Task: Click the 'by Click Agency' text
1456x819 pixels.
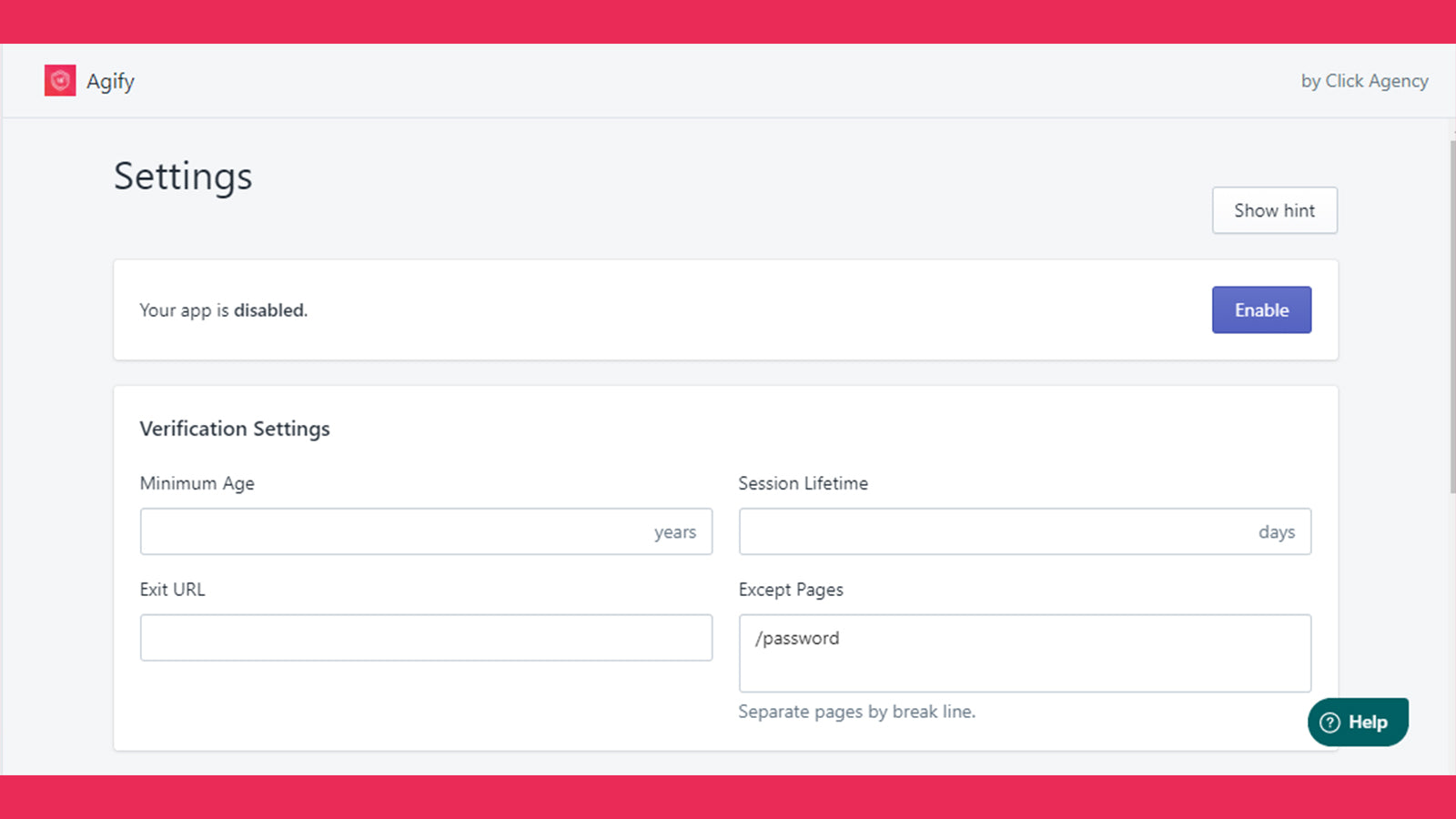Action: click(1364, 81)
